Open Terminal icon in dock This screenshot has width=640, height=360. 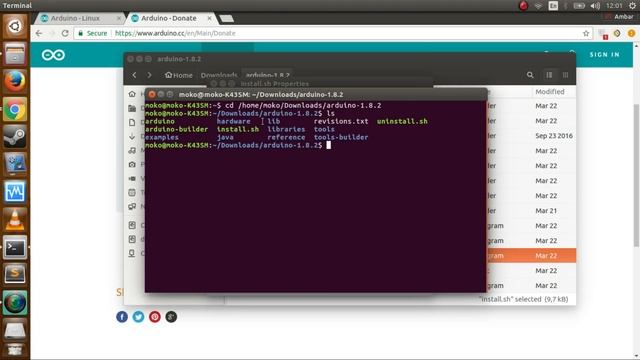coord(15,247)
